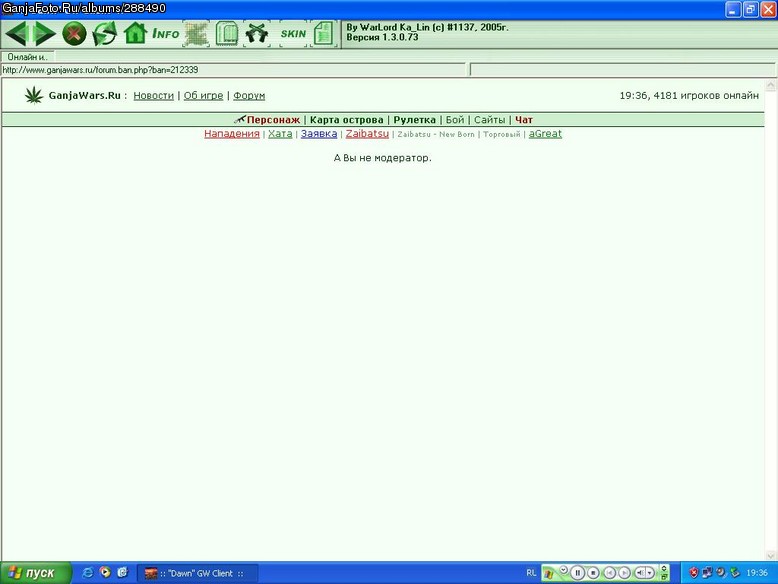This screenshot has height=584, width=778.
Task: Open Чат in the navigation bar
Action: tap(523, 120)
